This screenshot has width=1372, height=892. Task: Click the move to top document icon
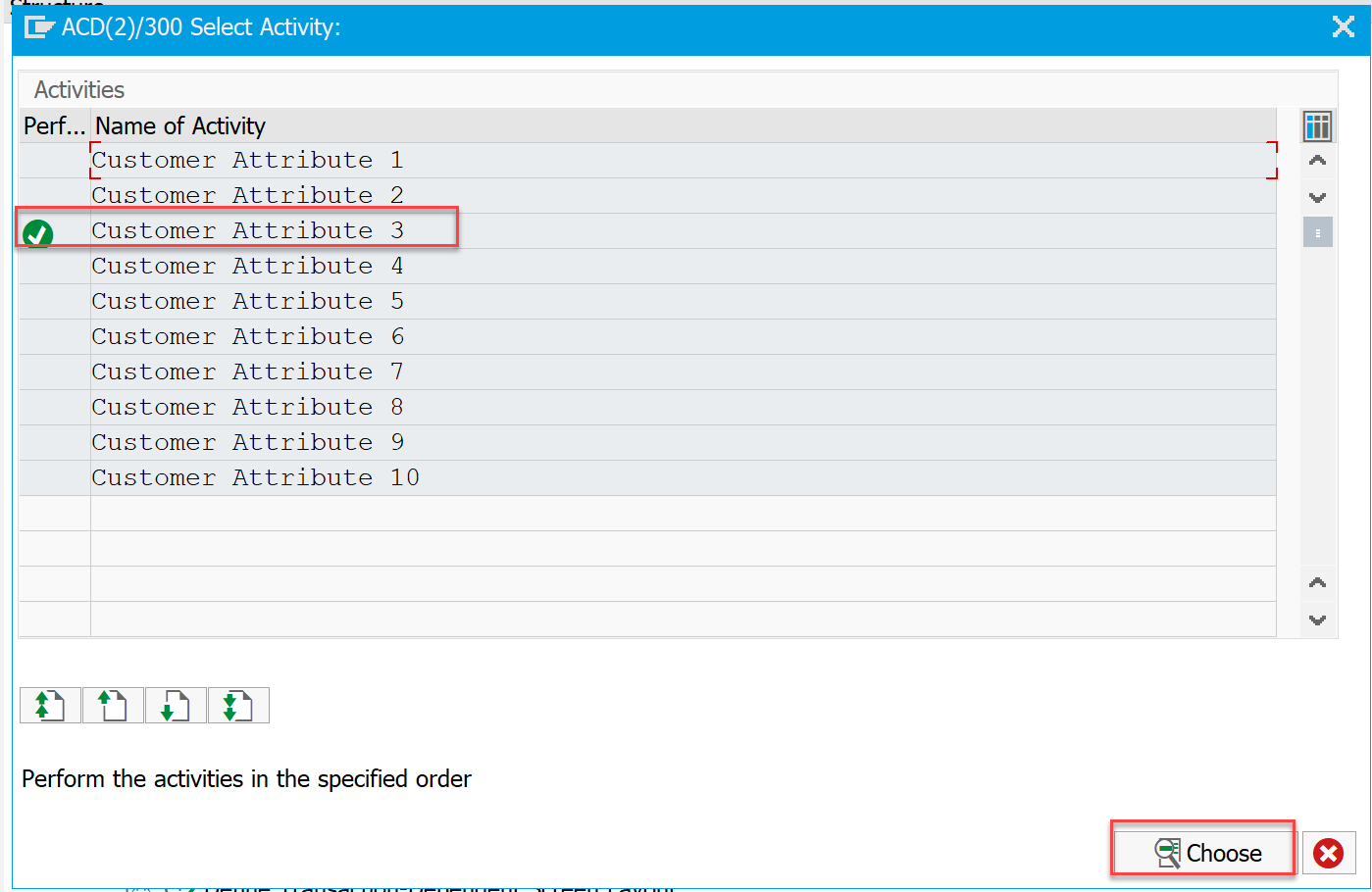pos(50,705)
